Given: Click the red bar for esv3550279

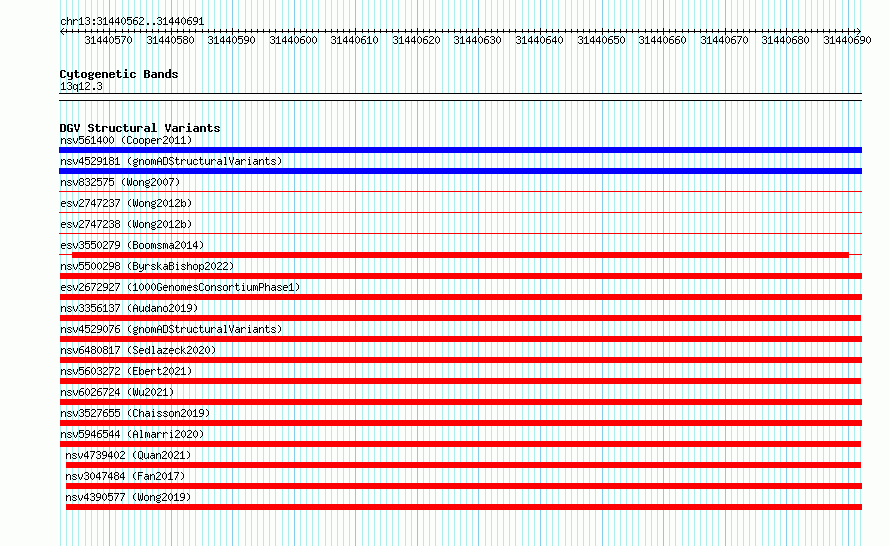Looking at the screenshot, I should 460,255.
